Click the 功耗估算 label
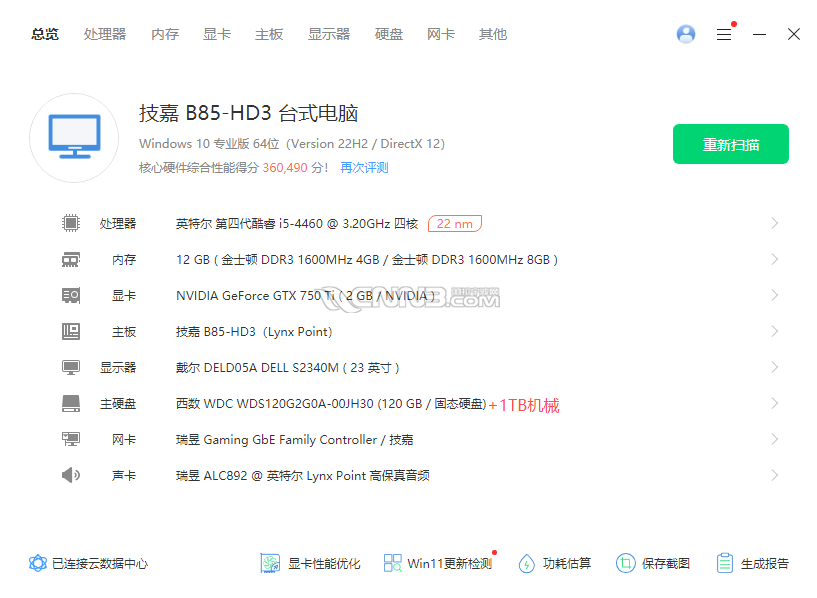The height and width of the screenshot is (598, 817). (567, 564)
